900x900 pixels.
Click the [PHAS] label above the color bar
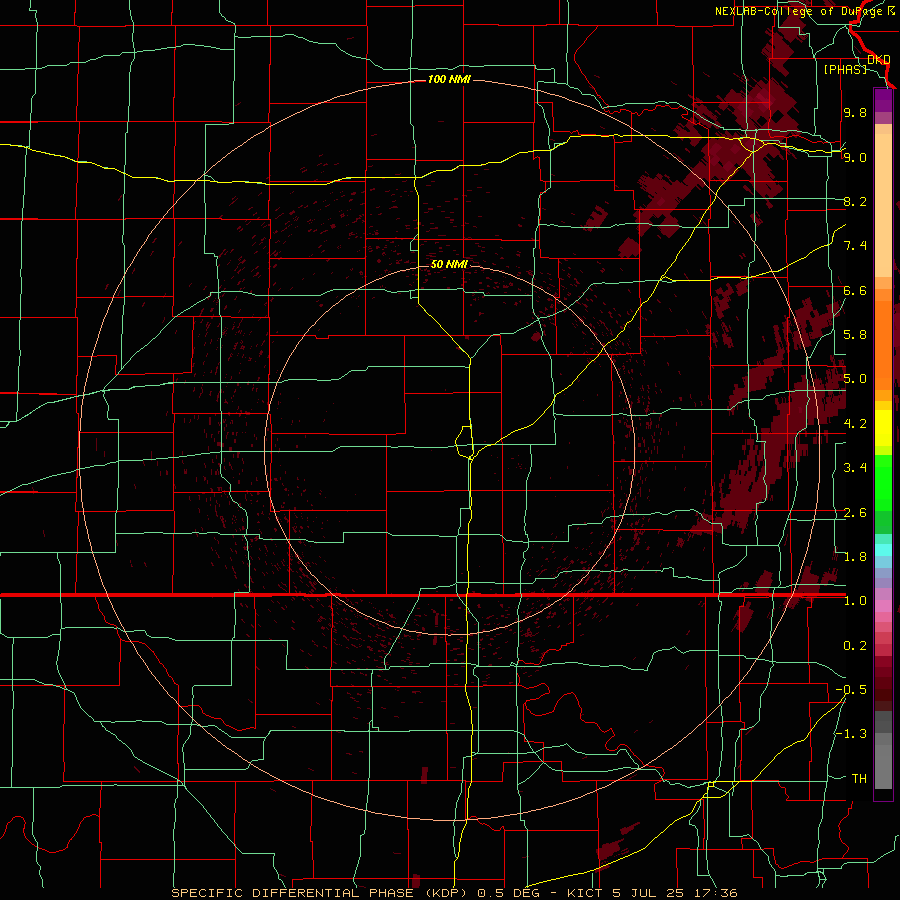[x=845, y=69]
